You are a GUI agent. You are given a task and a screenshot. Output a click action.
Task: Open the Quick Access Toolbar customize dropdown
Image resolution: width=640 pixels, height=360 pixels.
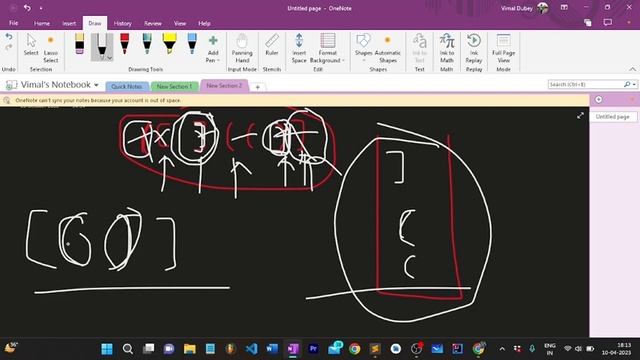coord(41,8)
